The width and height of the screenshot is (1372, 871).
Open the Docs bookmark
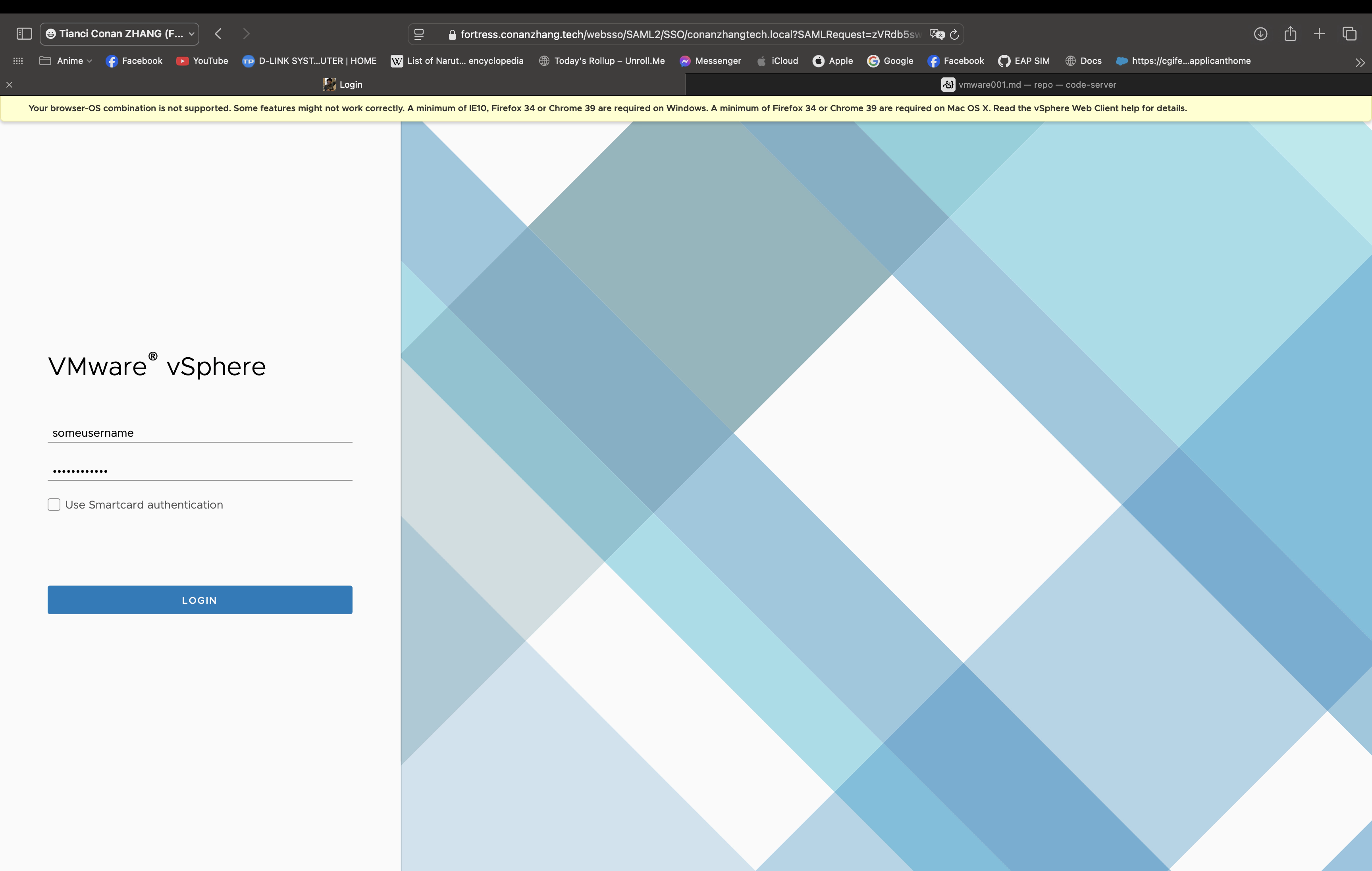(1083, 61)
